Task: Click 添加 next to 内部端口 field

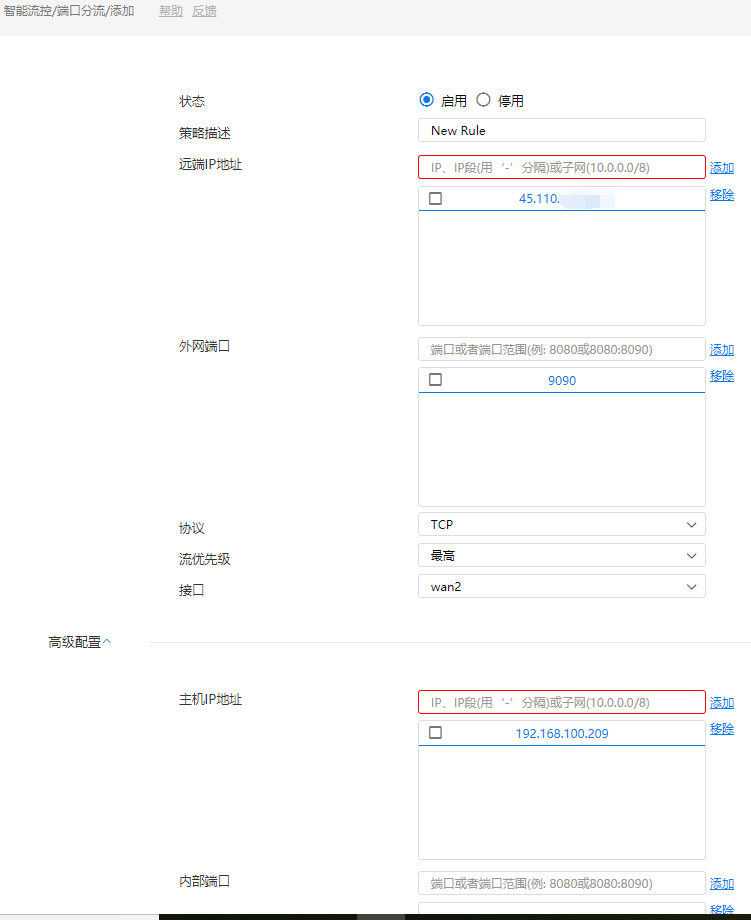Action: point(722,884)
